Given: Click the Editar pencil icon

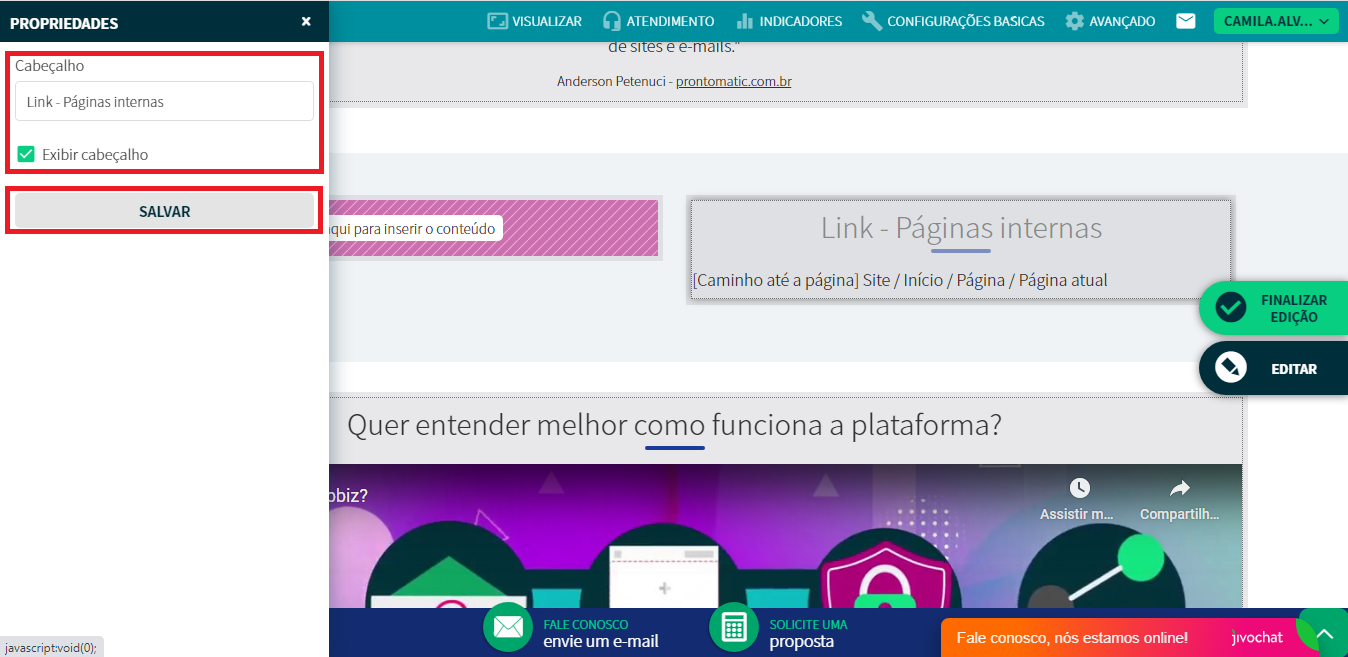Looking at the screenshot, I should [1230, 368].
